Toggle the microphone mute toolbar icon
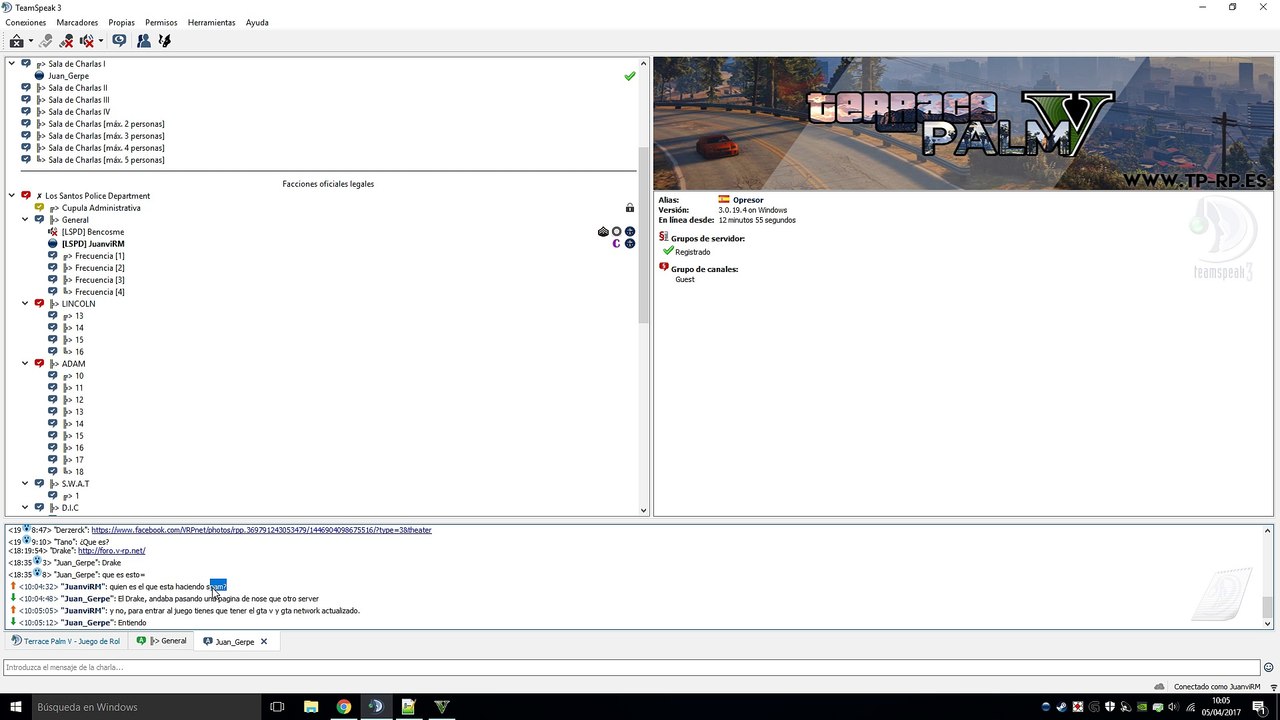 click(x=66, y=41)
